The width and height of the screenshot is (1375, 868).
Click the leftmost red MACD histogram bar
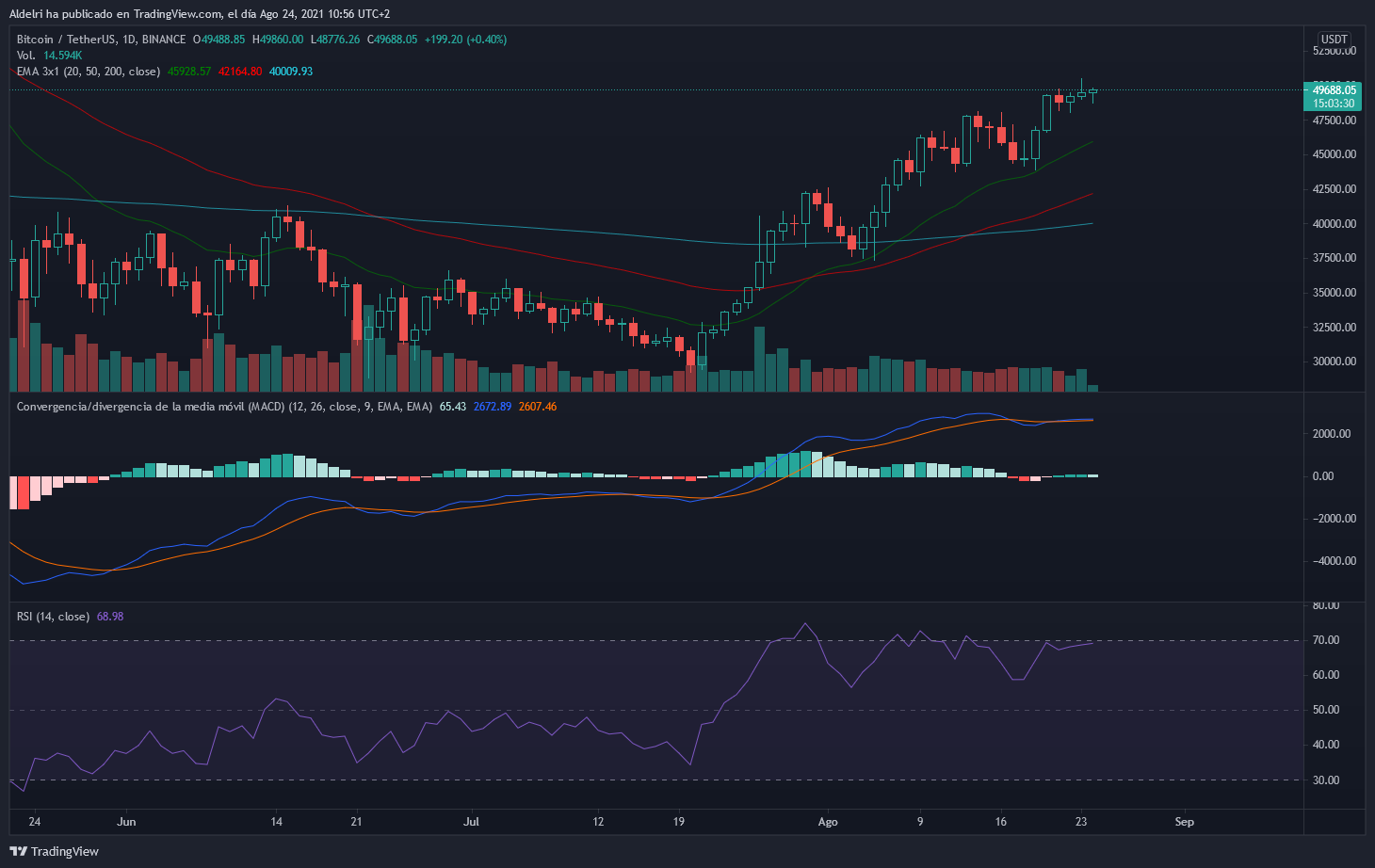[x=13, y=492]
